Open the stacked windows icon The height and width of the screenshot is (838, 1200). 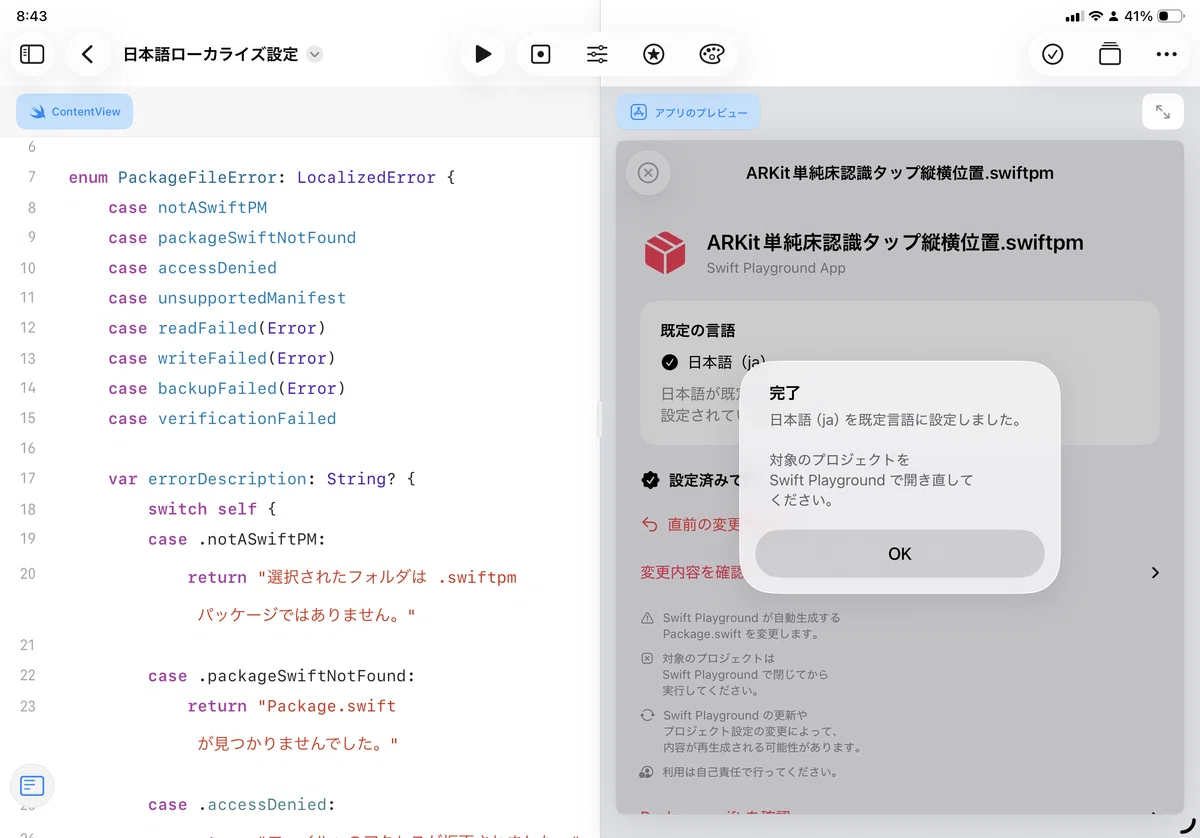click(1110, 54)
